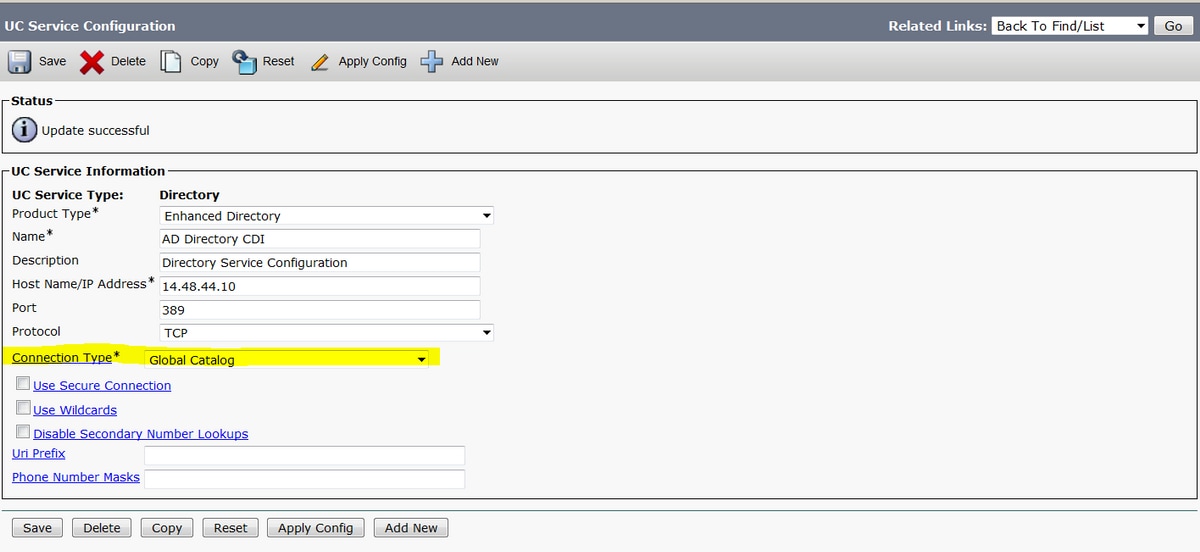The width and height of the screenshot is (1200, 552).
Task: Click the bottom Delete button
Action: point(102,528)
